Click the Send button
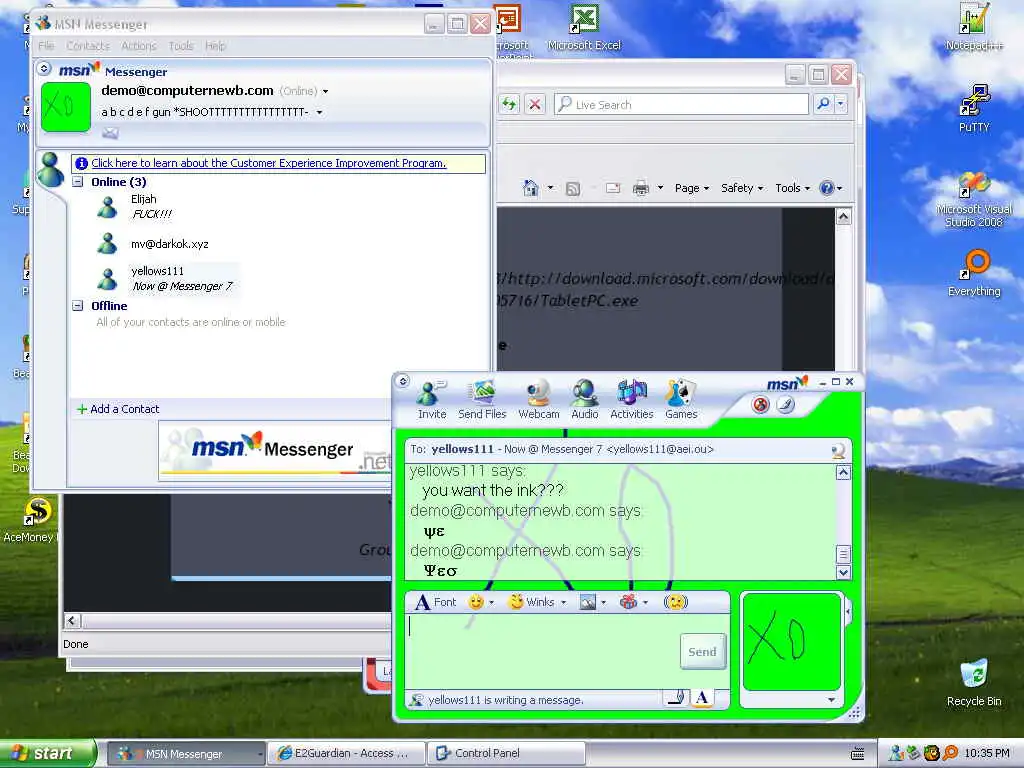The width and height of the screenshot is (1024, 768). [703, 652]
